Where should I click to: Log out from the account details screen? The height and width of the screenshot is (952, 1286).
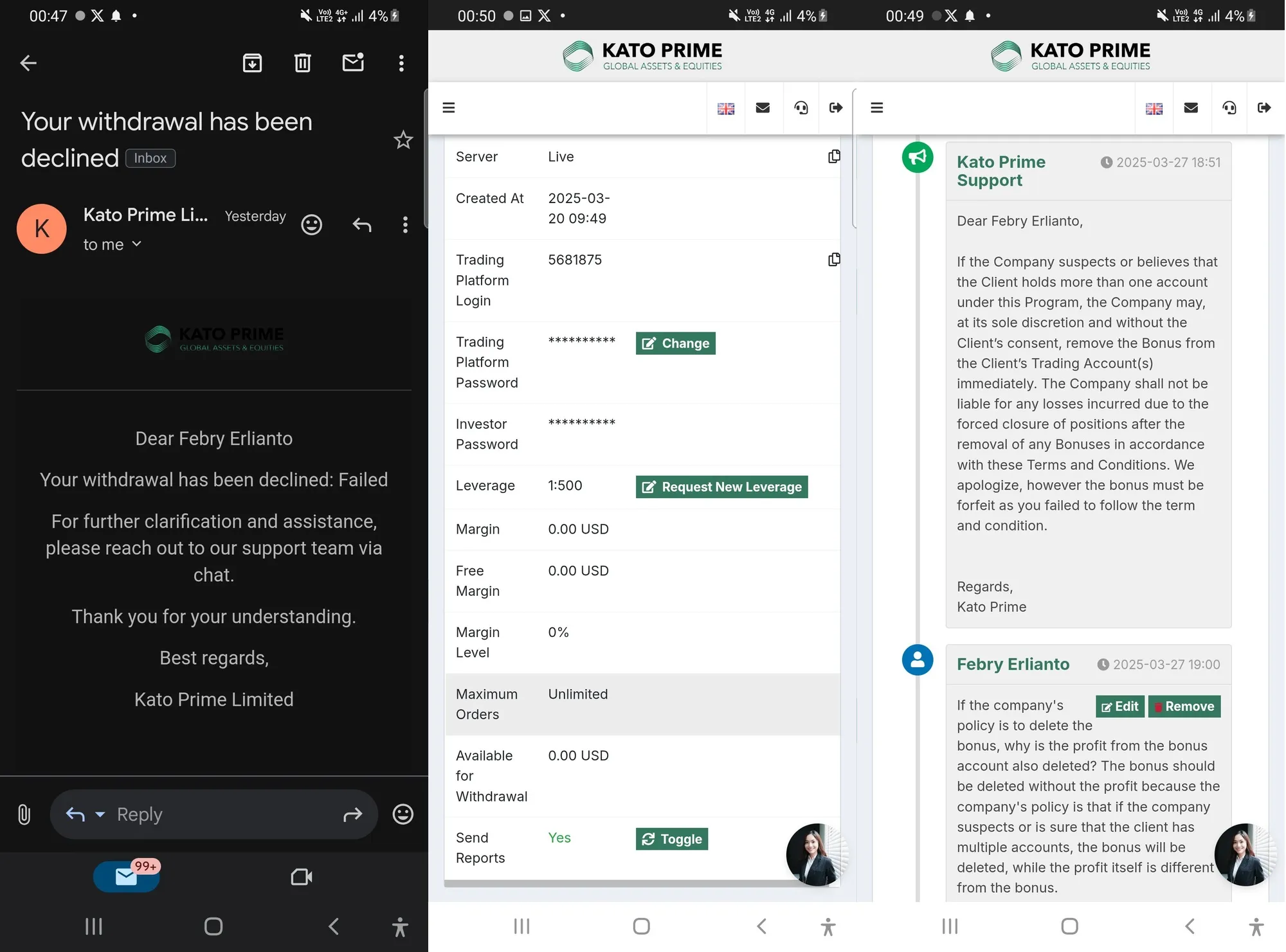coord(836,108)
